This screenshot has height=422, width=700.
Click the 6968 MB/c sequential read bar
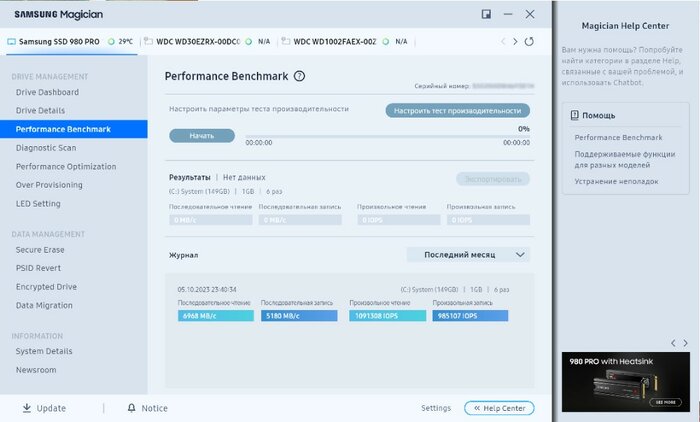(216, 316)
